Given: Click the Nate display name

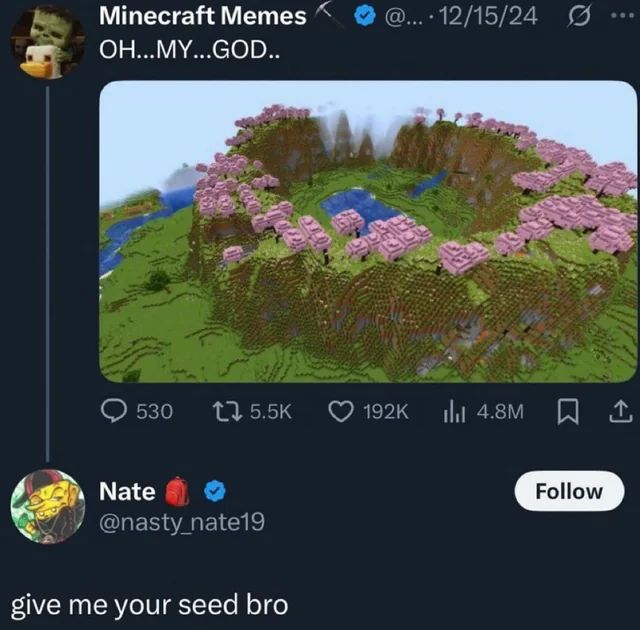Looking at the screenshot, I should point(127,491).
